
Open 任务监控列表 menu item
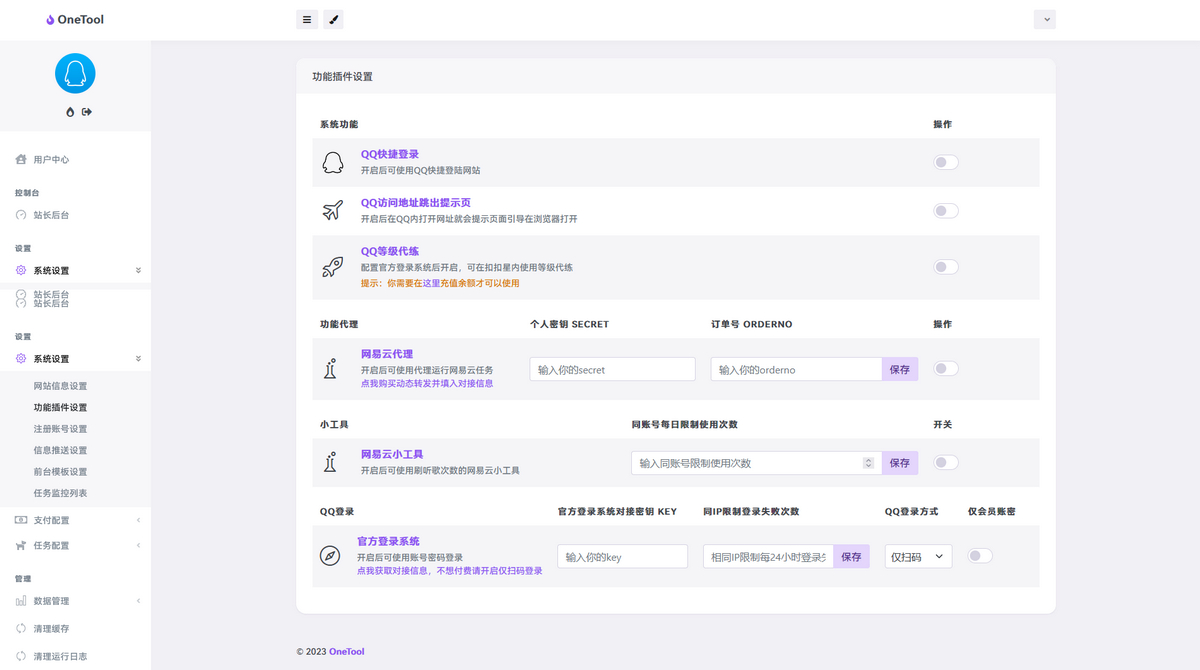60,493
